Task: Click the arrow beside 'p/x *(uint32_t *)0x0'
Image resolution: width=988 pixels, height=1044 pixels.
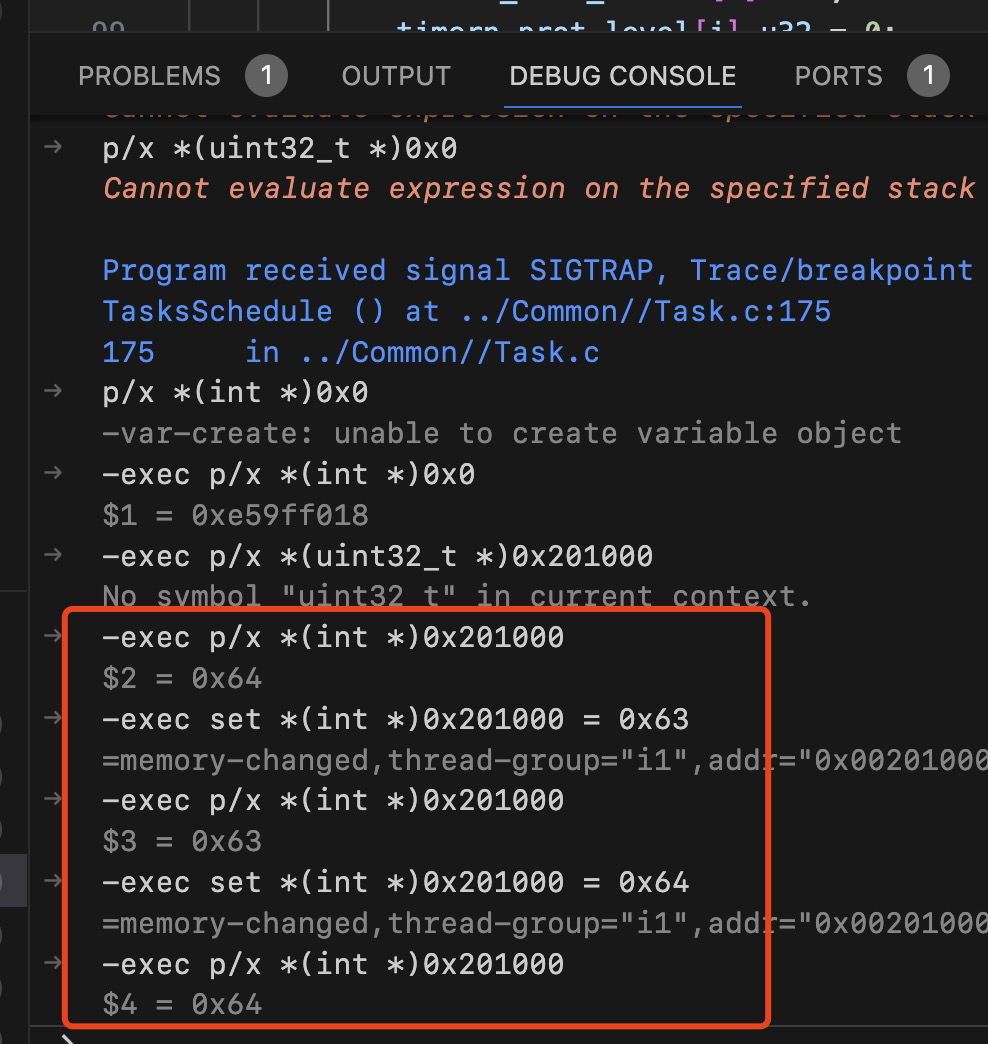Action: pyautogui.click(x=53, y=146)
